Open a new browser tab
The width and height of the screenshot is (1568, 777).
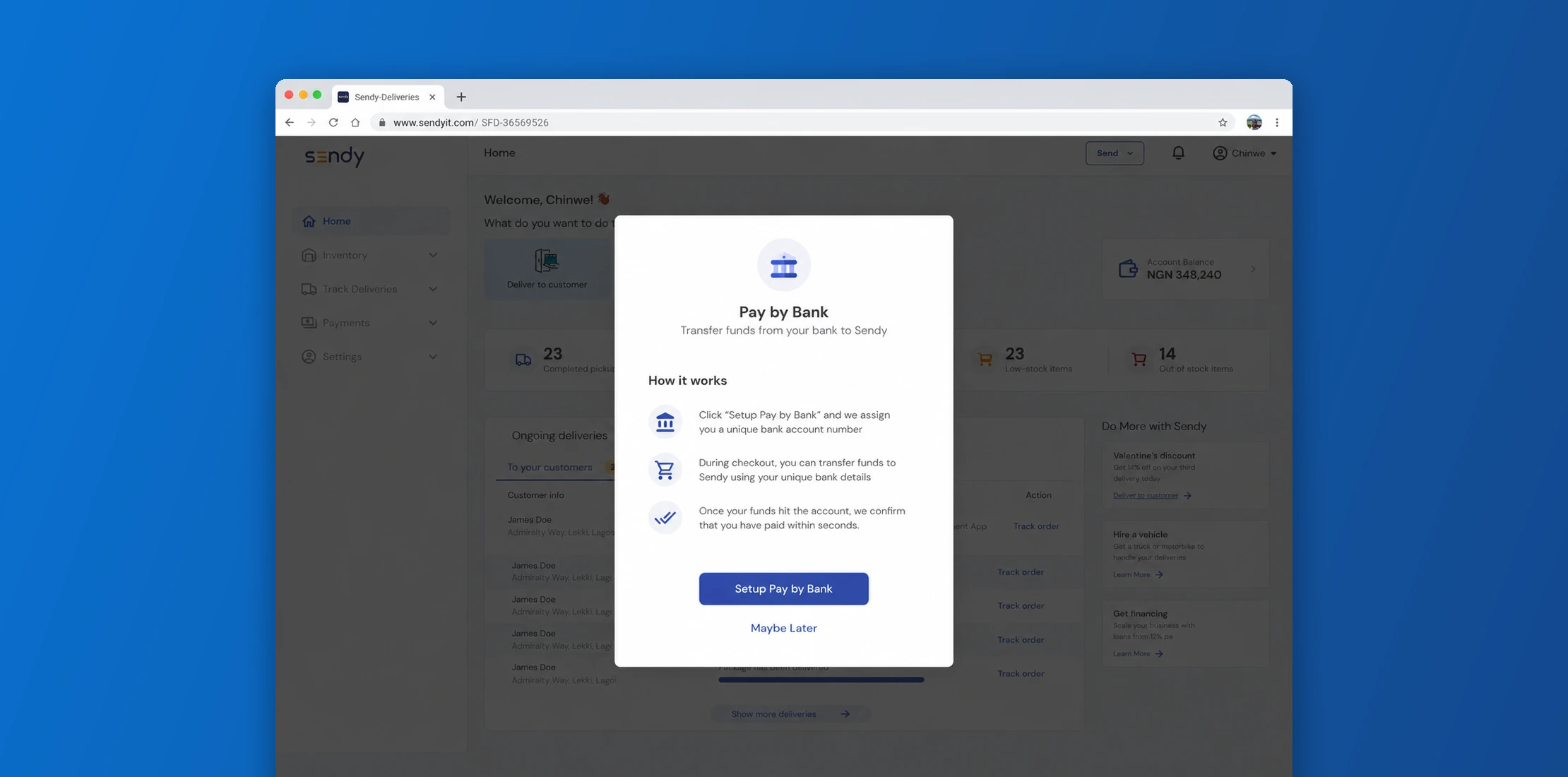[461, 97]
